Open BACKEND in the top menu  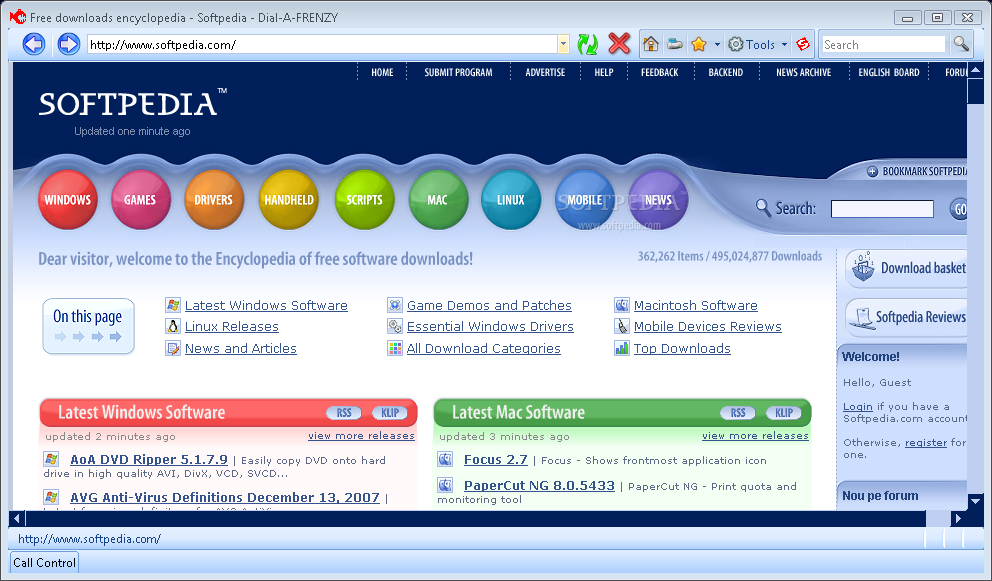pos(726,72)
